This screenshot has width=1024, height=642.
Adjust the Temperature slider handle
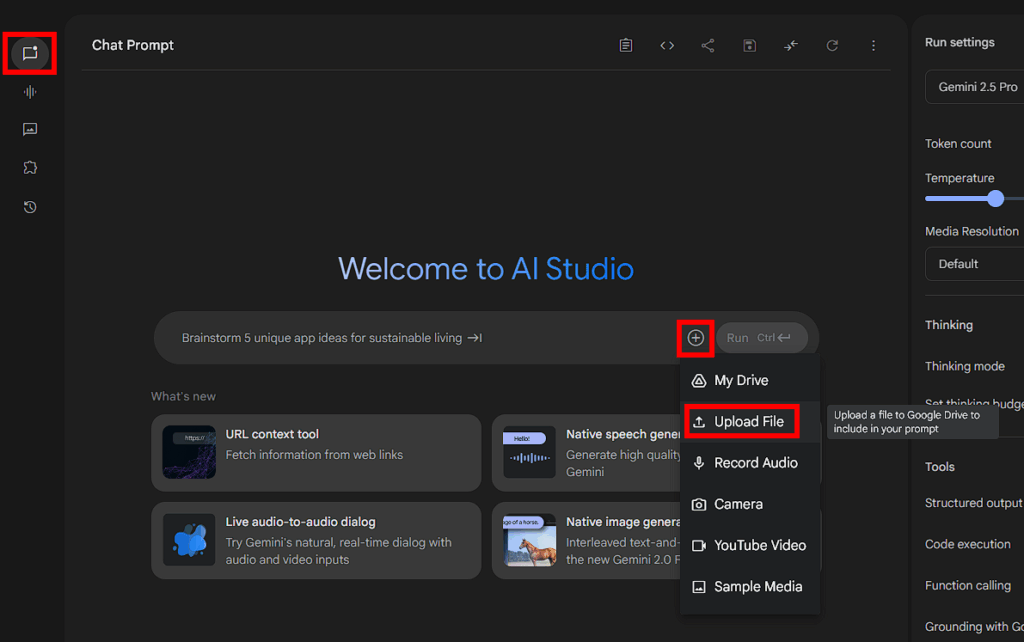(x=995, y=199)
